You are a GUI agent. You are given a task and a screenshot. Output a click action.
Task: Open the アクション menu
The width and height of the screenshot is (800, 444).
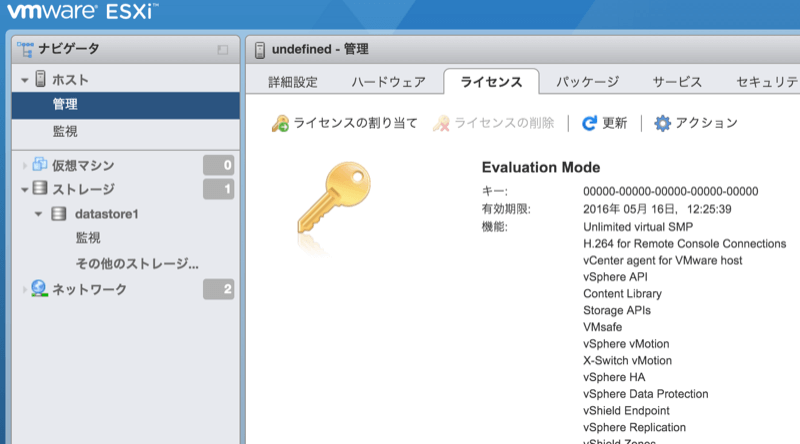[696, 123]
